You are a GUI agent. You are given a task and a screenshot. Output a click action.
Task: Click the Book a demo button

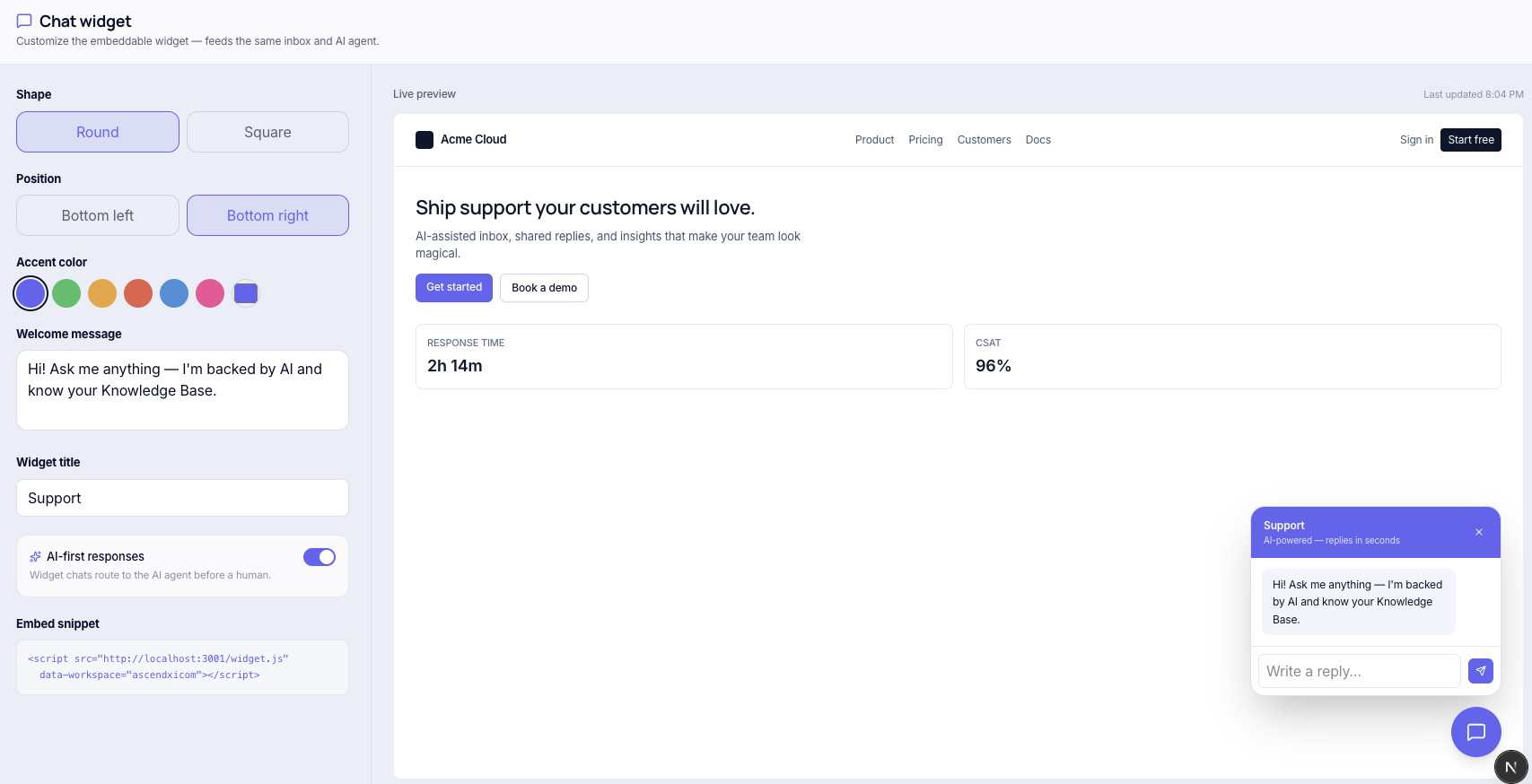[x=544, y=288]
